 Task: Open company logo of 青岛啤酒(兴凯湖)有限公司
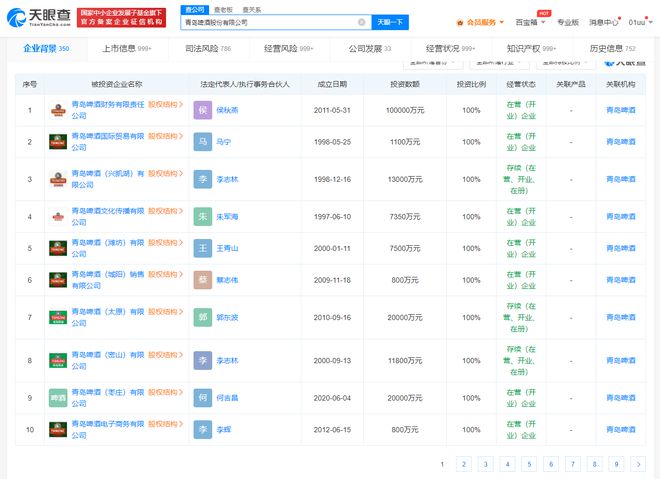(x=58, y=179)
